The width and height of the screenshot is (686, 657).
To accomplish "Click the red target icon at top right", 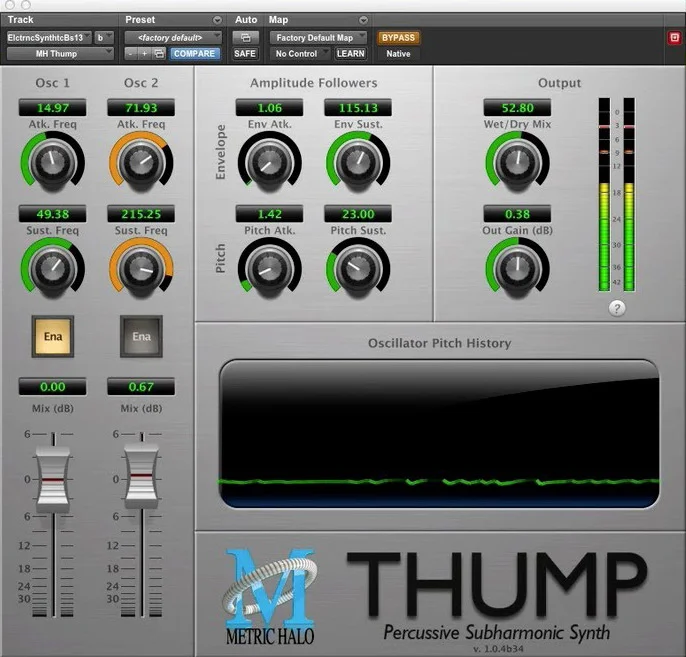I will 674,38.
